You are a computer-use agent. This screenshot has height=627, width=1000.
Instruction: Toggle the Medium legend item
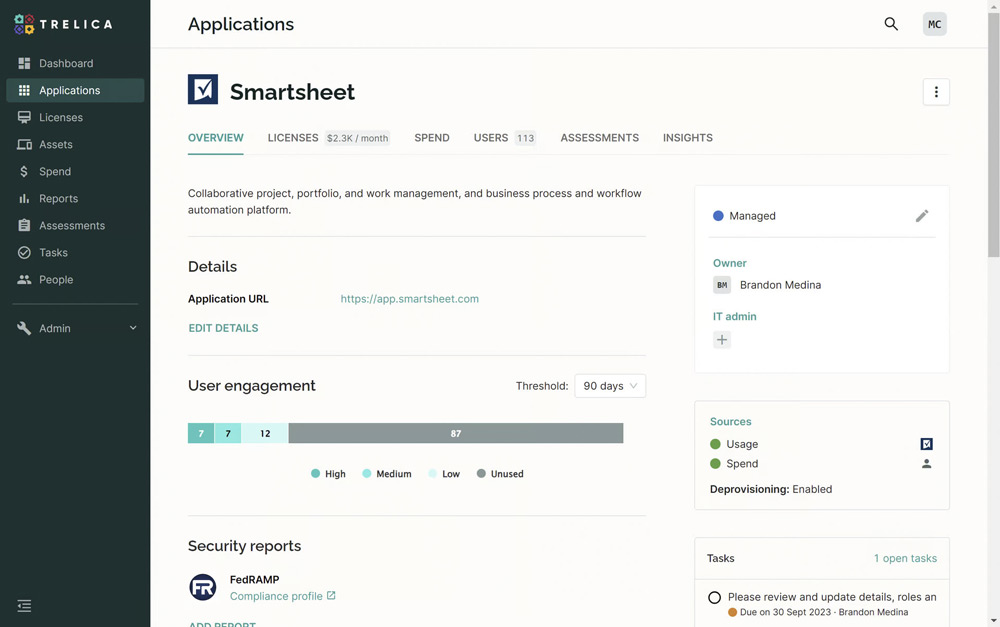tap(387, 474)
